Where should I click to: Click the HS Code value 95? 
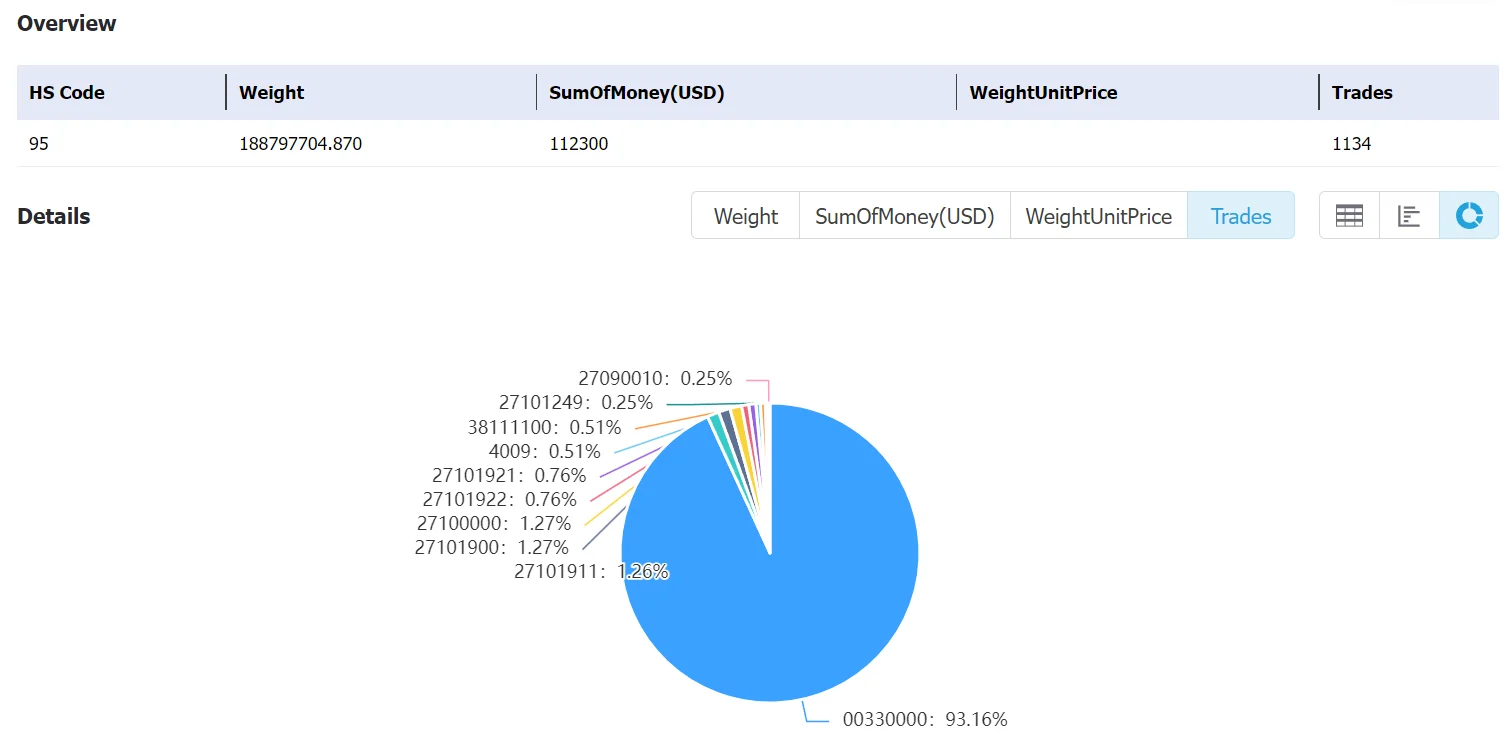39,144
